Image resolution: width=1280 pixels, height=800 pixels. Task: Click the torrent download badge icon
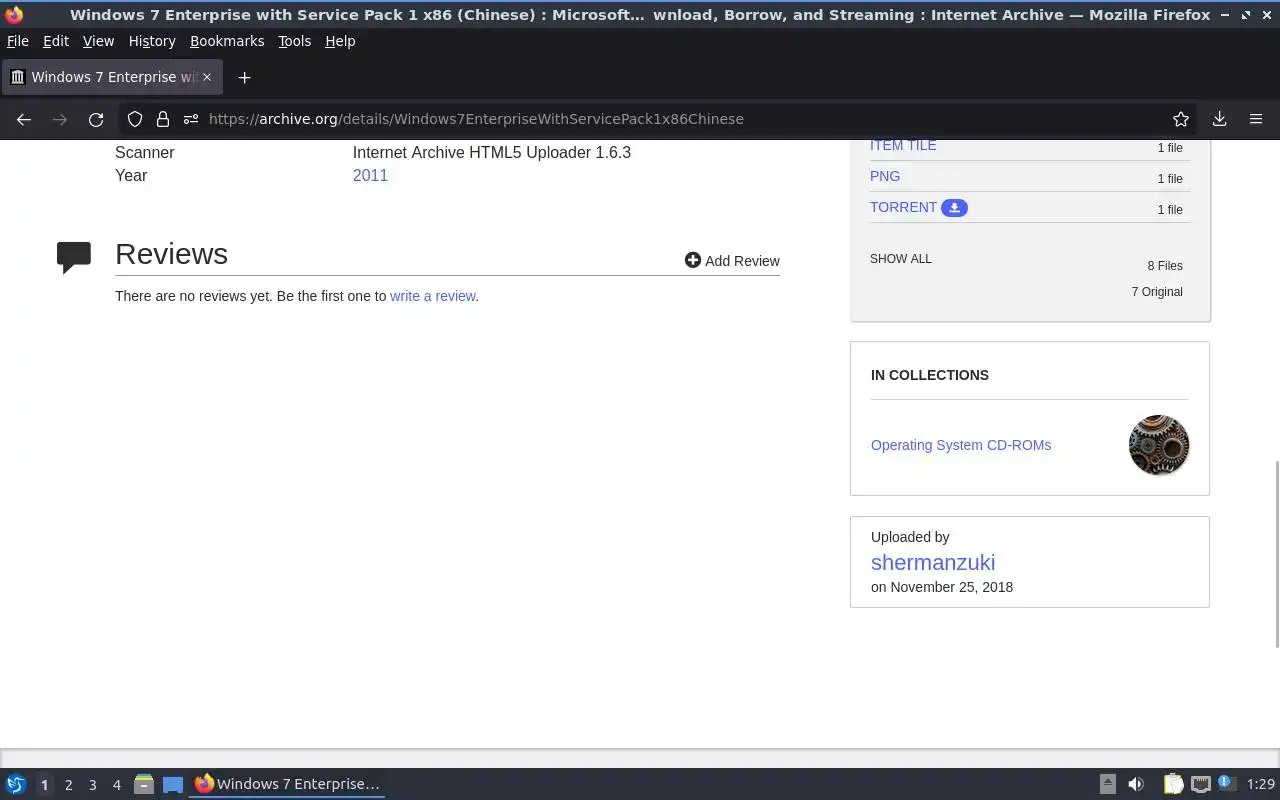954,208
